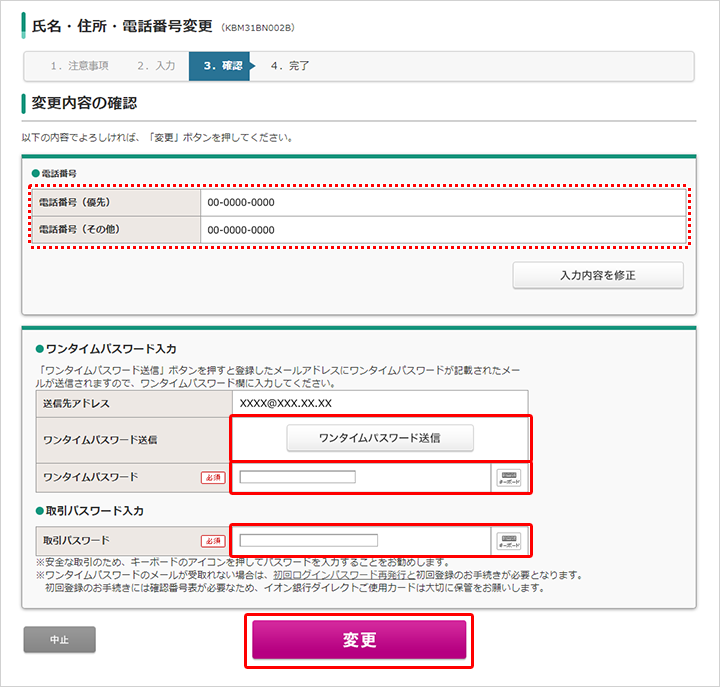This screenshot has height=687, width=720.
Task: Open software keyboard for one-time password
Action: (509, 478)
